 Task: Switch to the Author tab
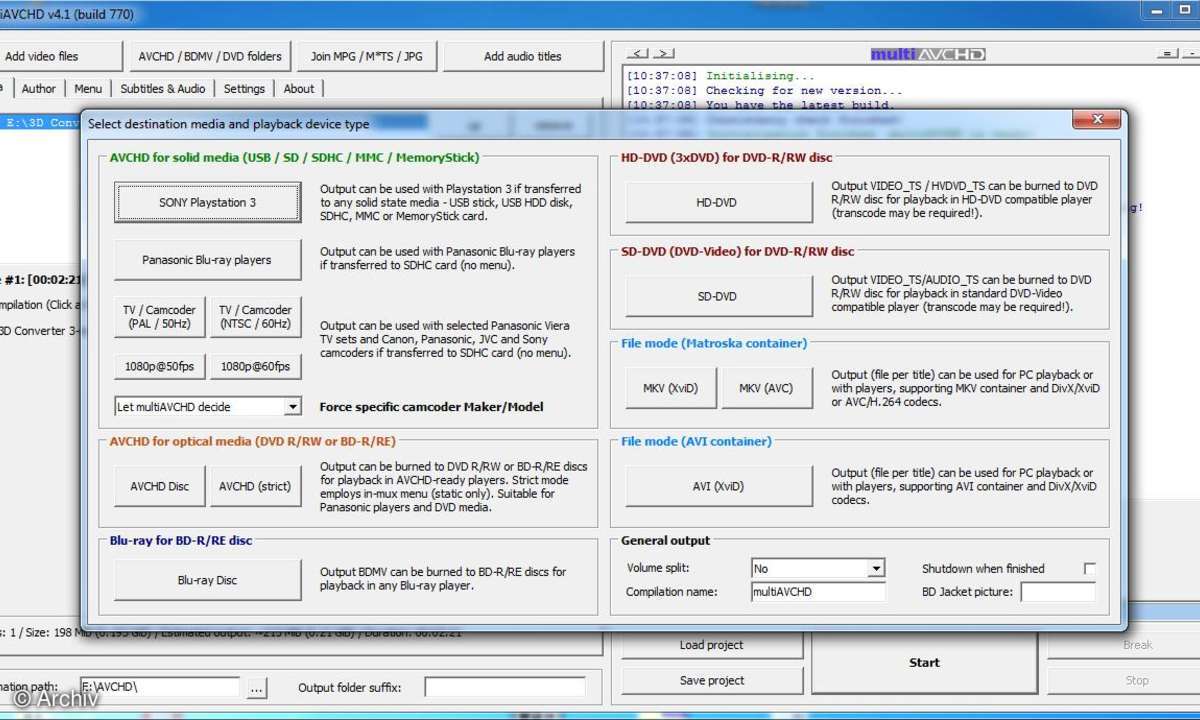(x=39, y=88)
